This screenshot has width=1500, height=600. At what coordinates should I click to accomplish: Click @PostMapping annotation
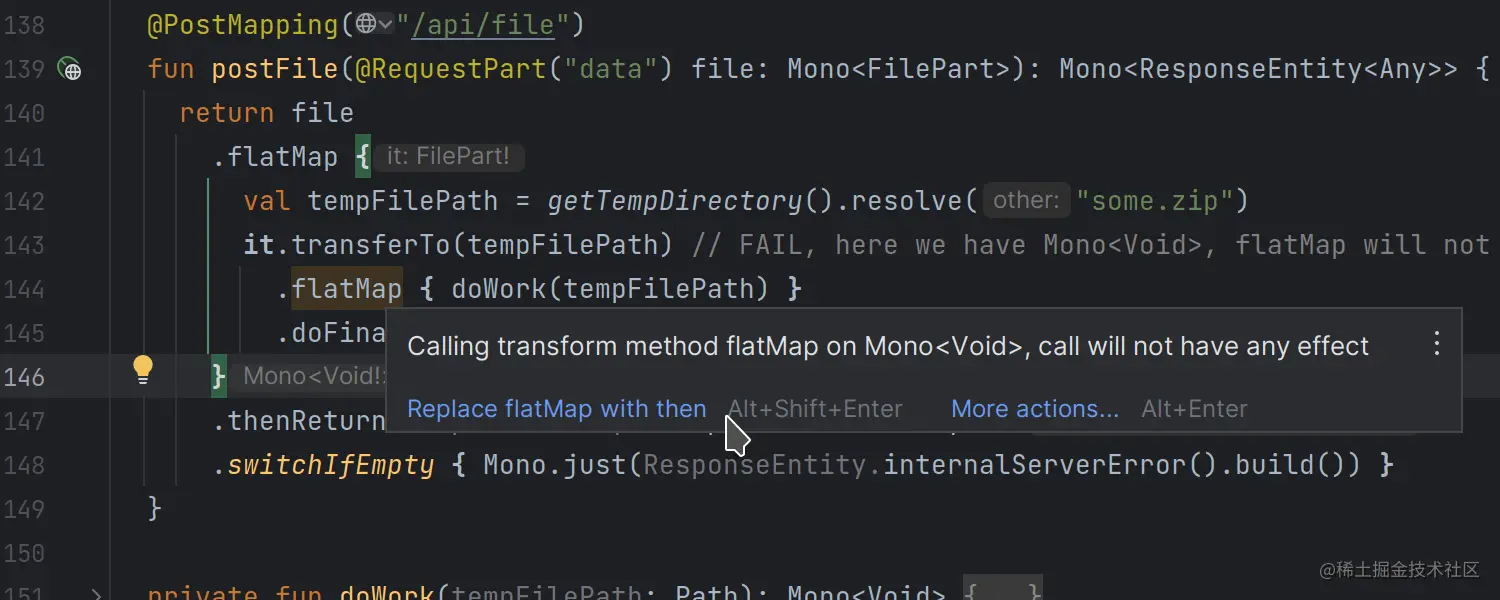pos(243,24)
